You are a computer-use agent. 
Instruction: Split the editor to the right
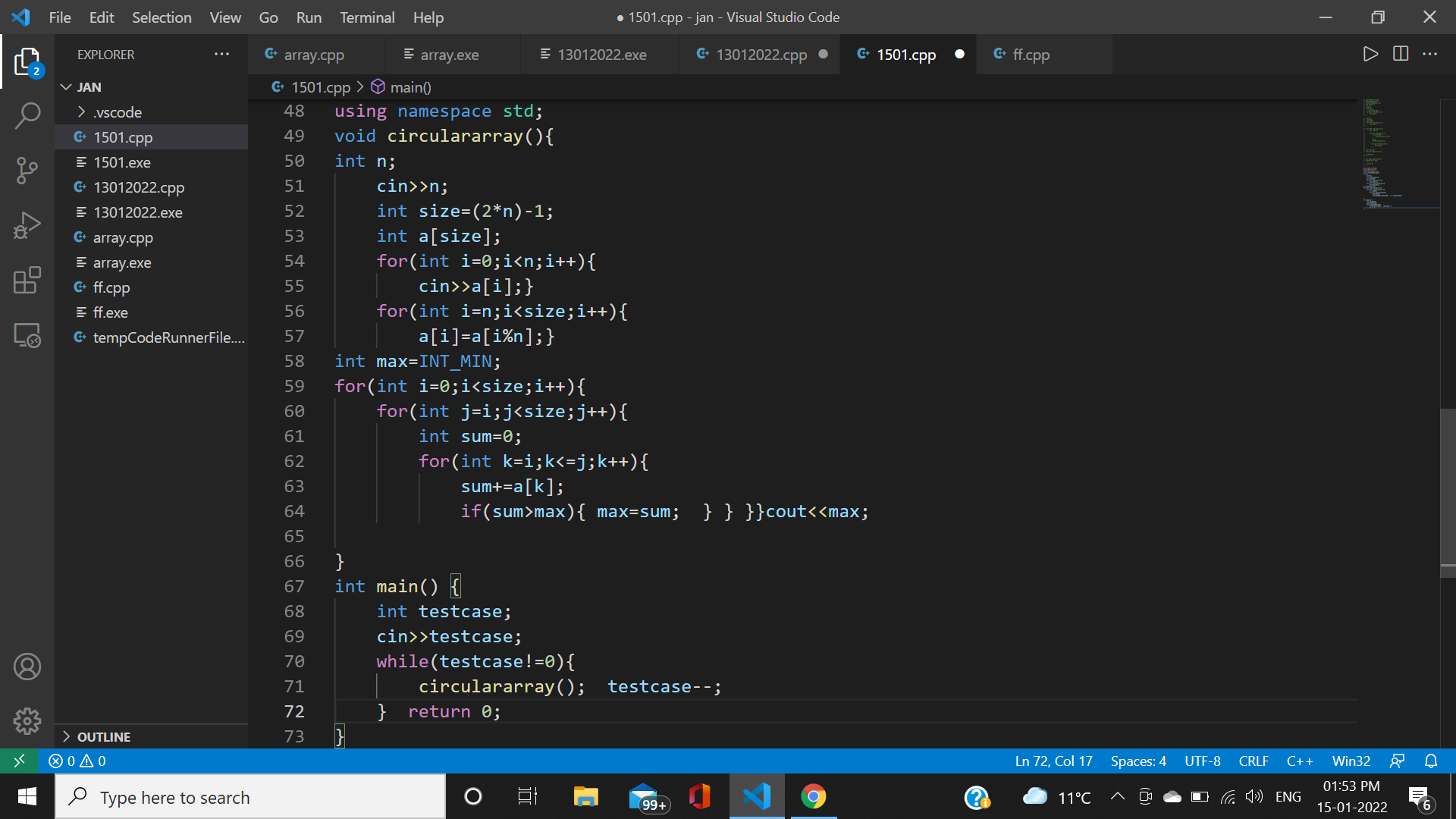(x=1400, y=55)
